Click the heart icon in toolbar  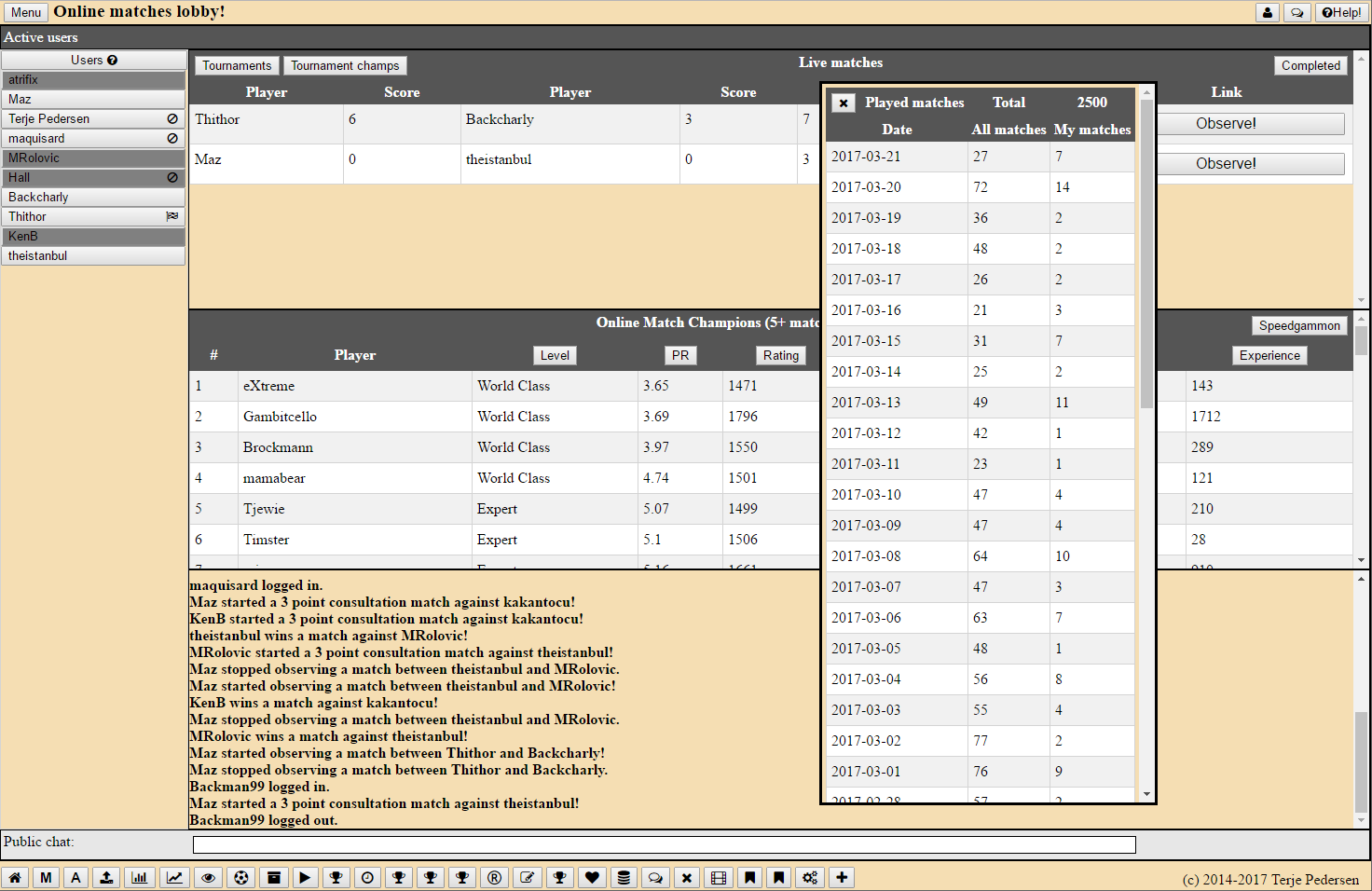pos(592,878)
